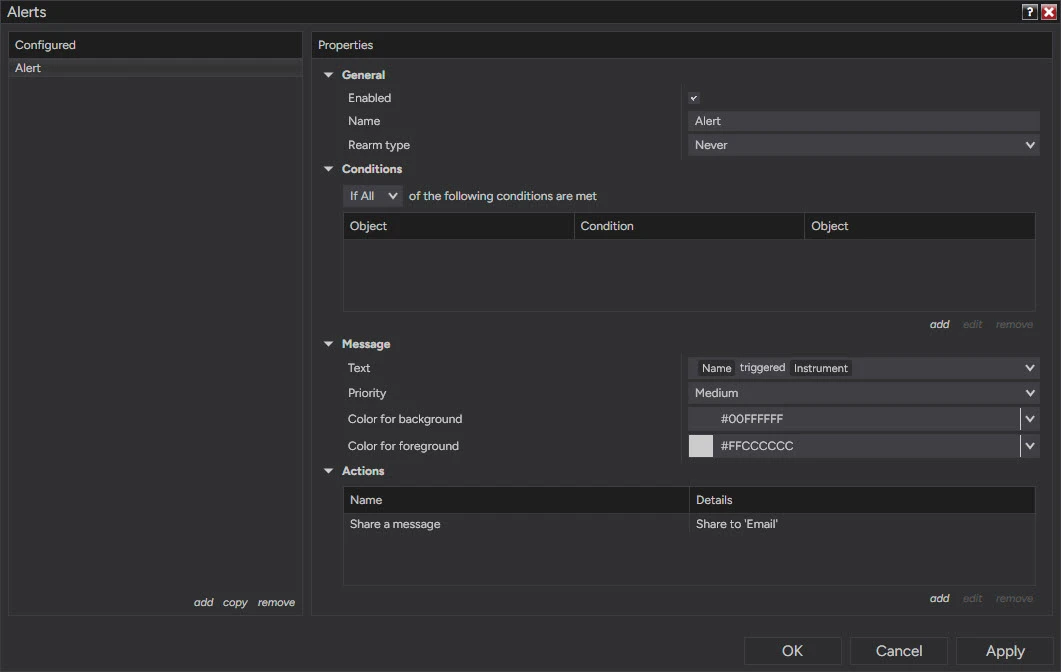Open the Rearm type dropdown
The image size is (1061, 672).
click(x=863, y=145)
